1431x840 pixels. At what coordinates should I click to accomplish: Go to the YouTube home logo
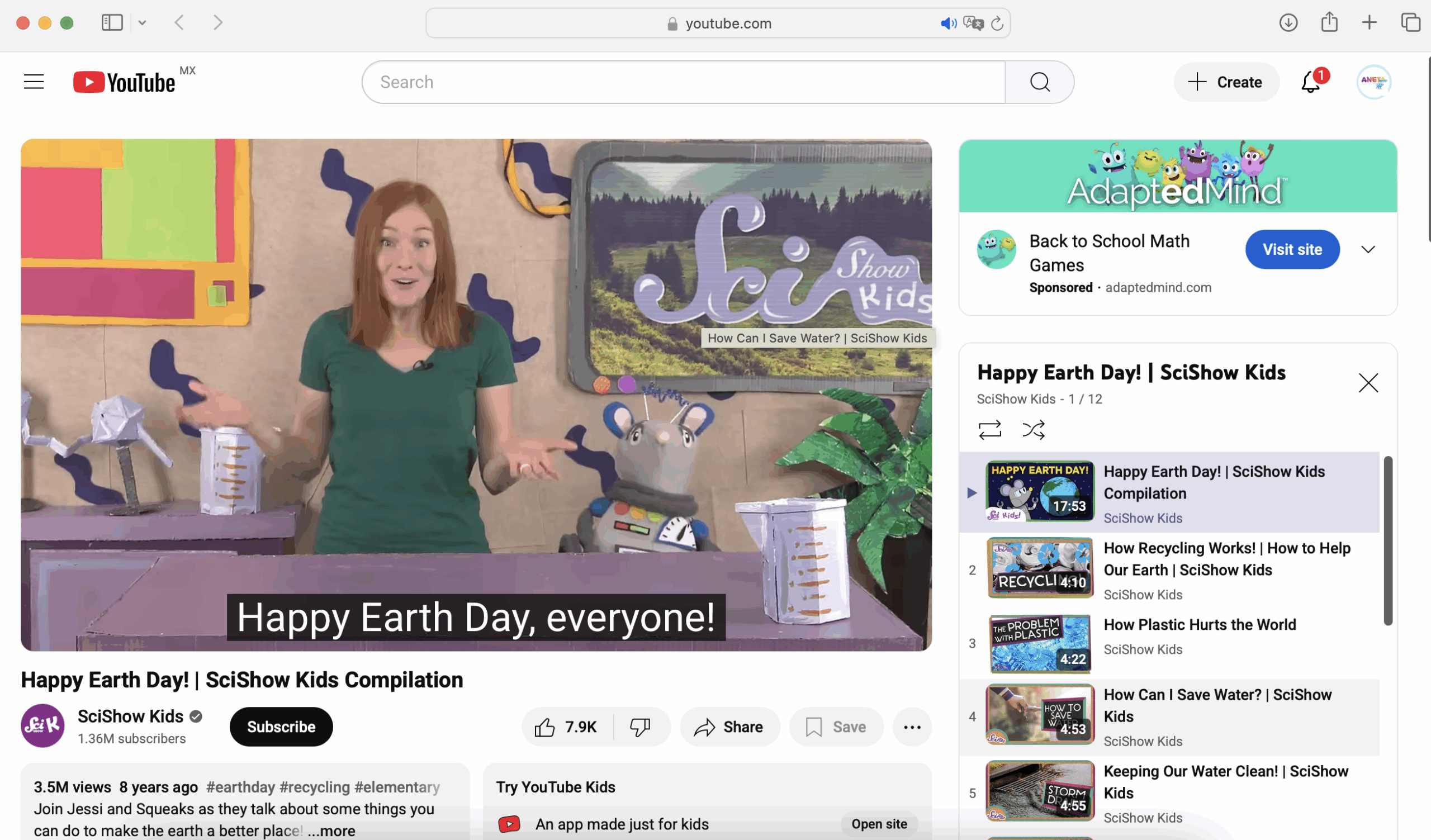click(x=124, y=82)
